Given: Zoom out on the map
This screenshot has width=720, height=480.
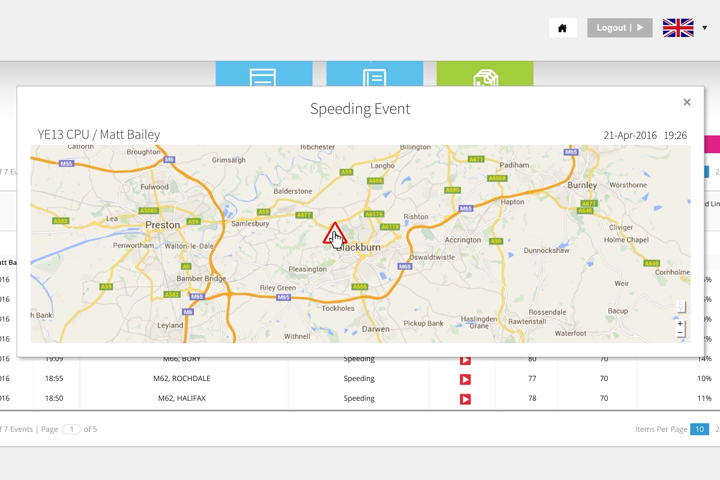Looking at the screenshot, I should (680, 334).
